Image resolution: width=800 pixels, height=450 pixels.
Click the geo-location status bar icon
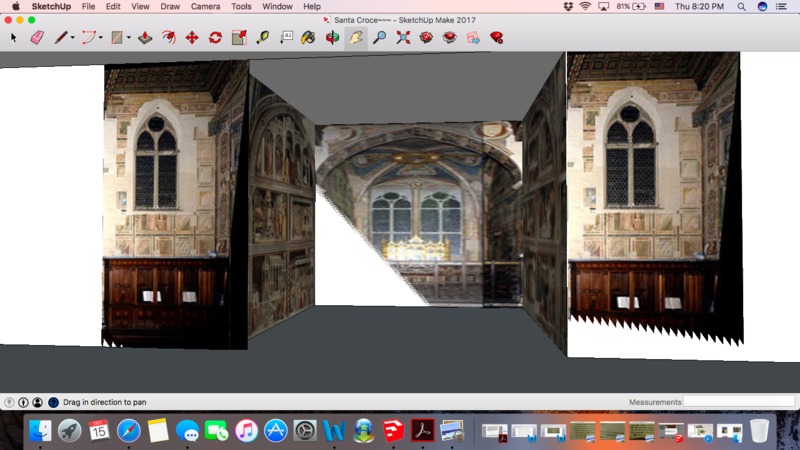(9, 402)
